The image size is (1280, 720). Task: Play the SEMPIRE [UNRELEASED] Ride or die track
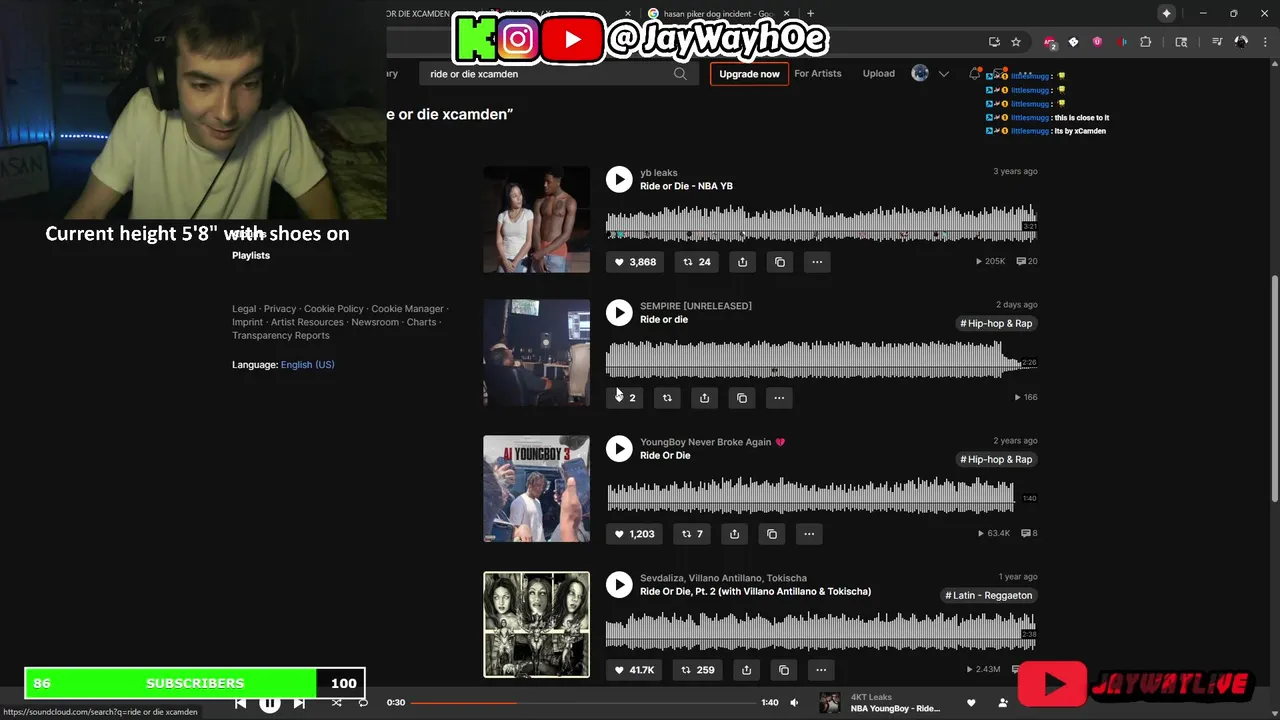coord(619,312)
